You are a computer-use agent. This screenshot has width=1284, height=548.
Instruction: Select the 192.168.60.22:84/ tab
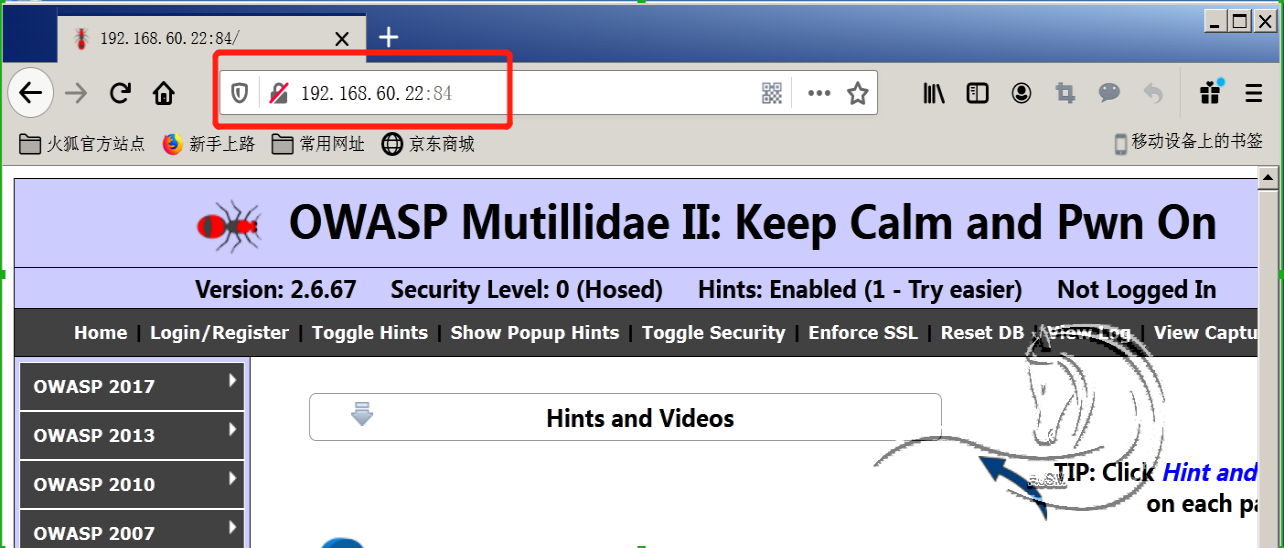pos(210,38)
